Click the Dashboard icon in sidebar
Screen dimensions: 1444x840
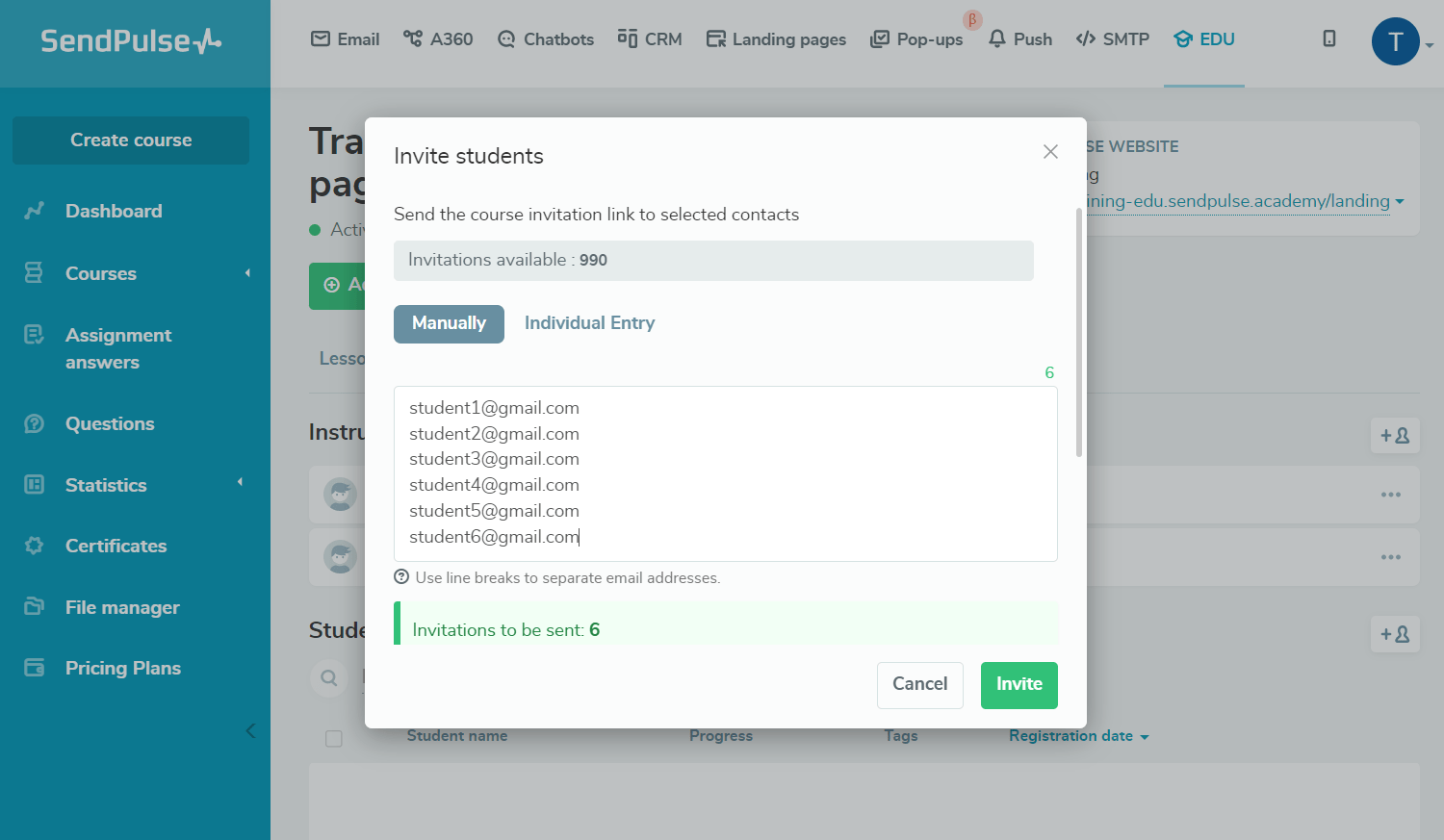pyautogui.click(x=35, y=211)
